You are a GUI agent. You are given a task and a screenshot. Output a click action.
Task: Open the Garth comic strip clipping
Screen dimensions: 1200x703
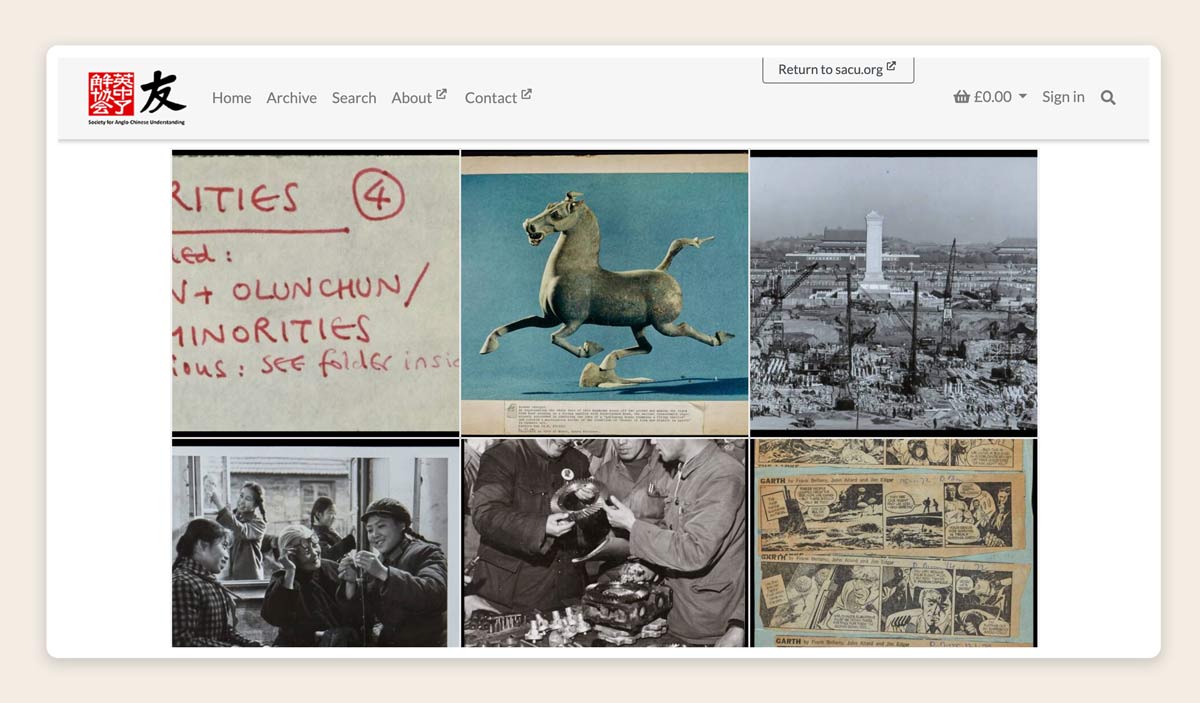point(893,542)
